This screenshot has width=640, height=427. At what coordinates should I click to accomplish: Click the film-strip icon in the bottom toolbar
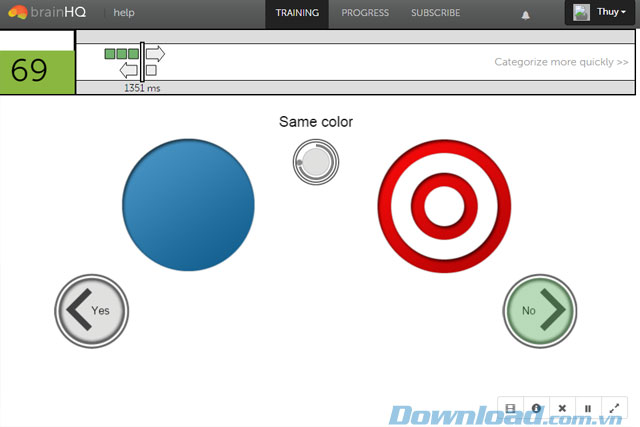[x=510, y=408]
